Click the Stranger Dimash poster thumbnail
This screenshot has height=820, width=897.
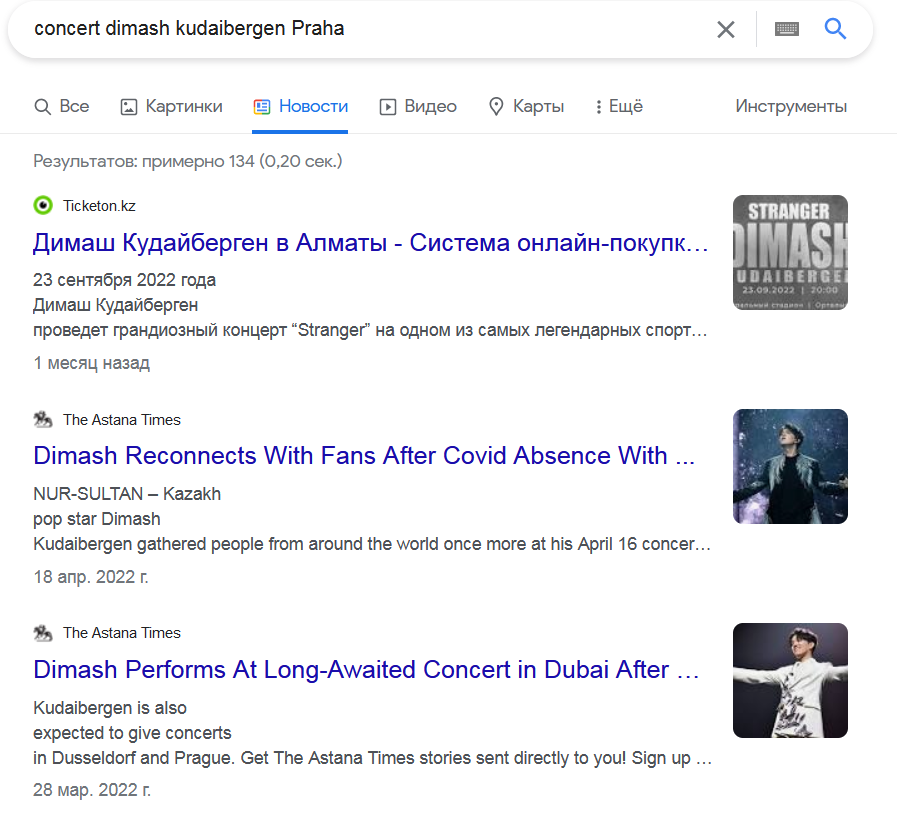(x=790, y=252)
